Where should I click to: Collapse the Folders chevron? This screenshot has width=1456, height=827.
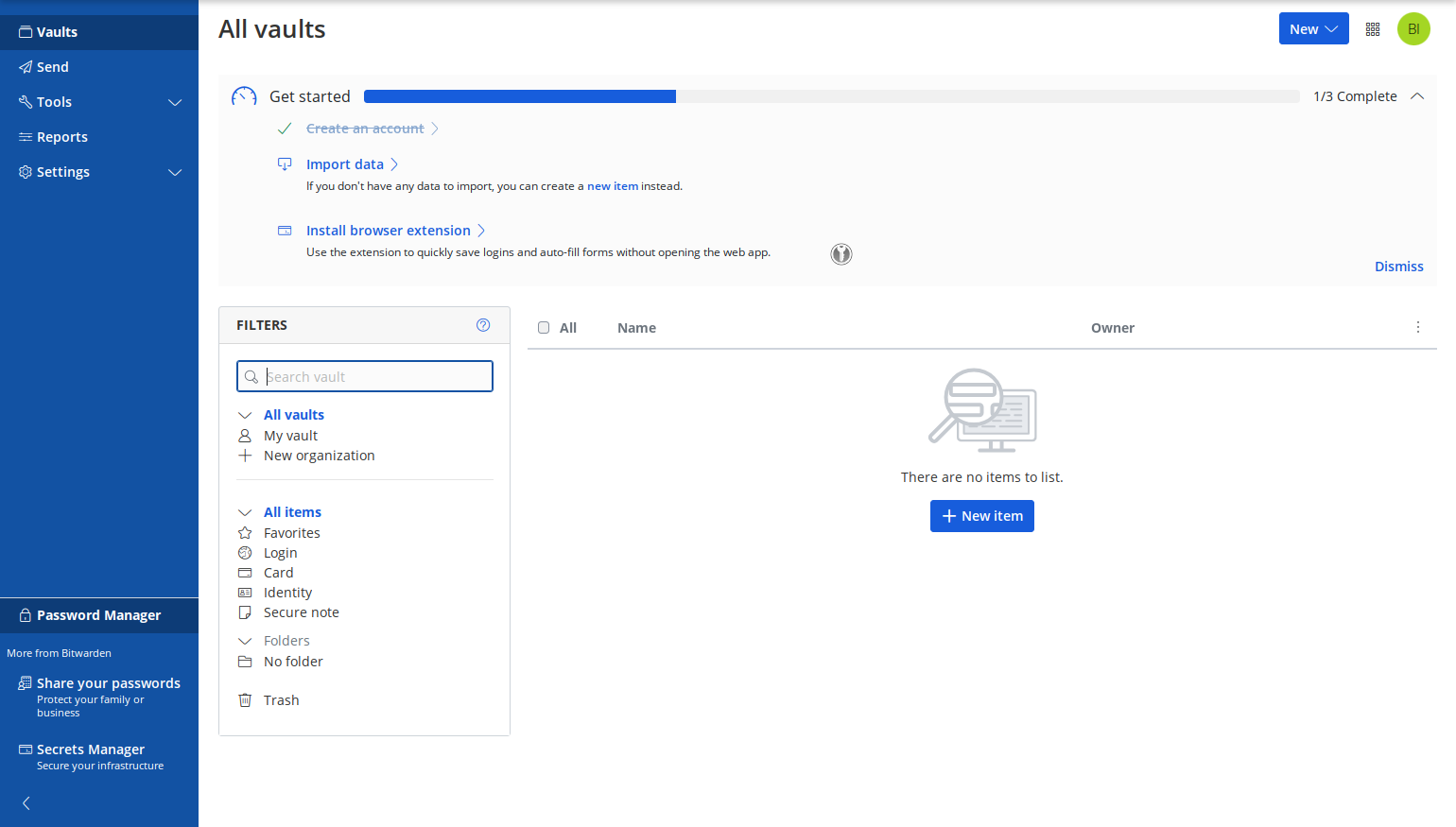[245, 641]
